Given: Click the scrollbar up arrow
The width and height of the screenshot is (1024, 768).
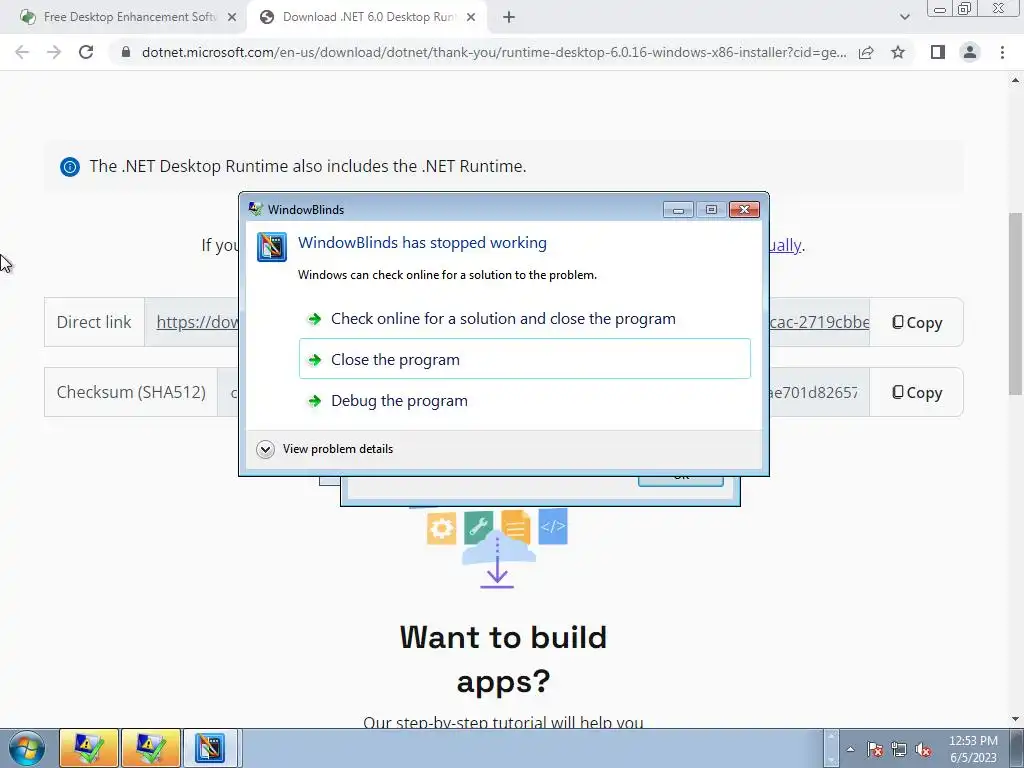Looking at the screenshot, I should click(x=1015, y=80).
